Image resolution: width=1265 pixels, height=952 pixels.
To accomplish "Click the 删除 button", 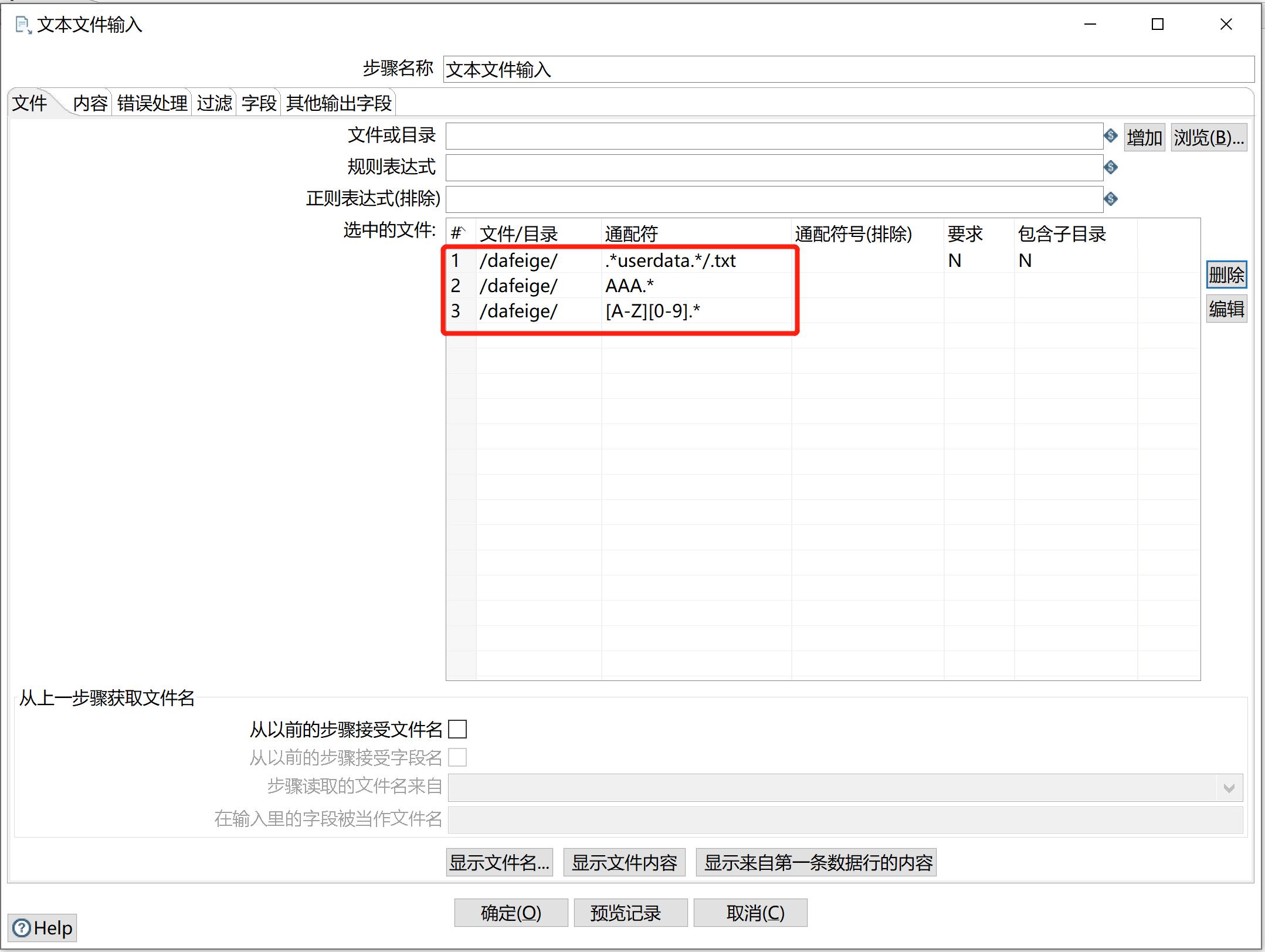I will pyautogui.click(x=1226, y=275).
